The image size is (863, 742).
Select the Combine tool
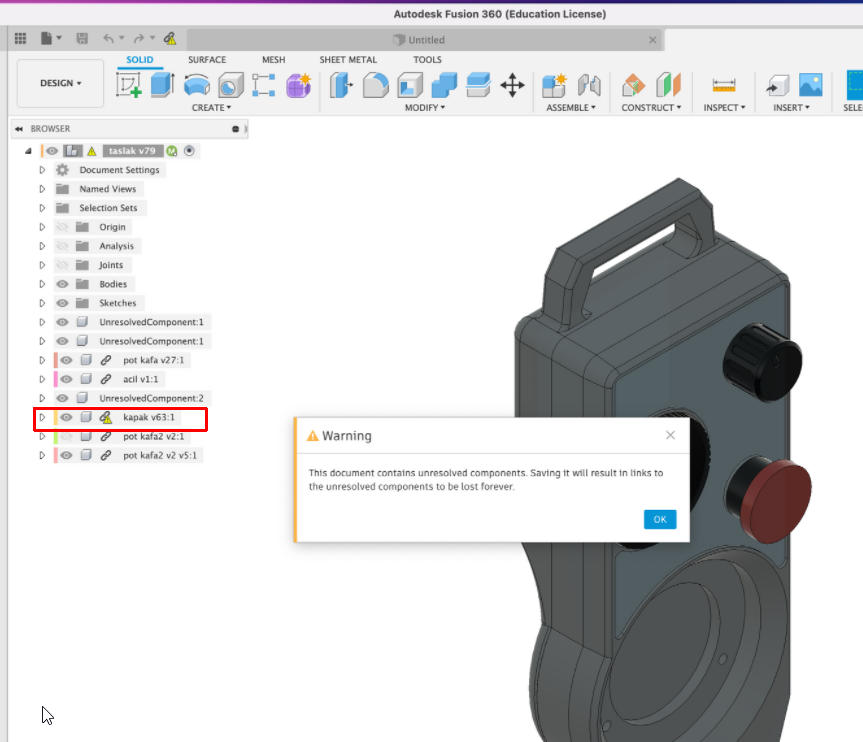click(444, 85)
